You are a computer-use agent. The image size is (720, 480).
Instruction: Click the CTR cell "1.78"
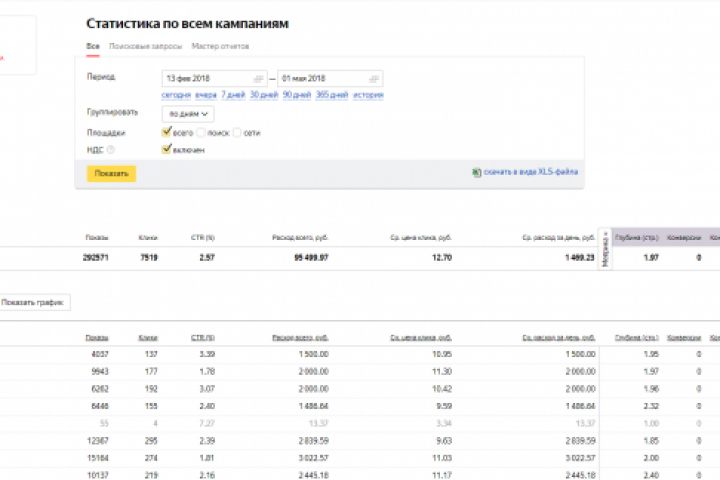coord(207,371)
